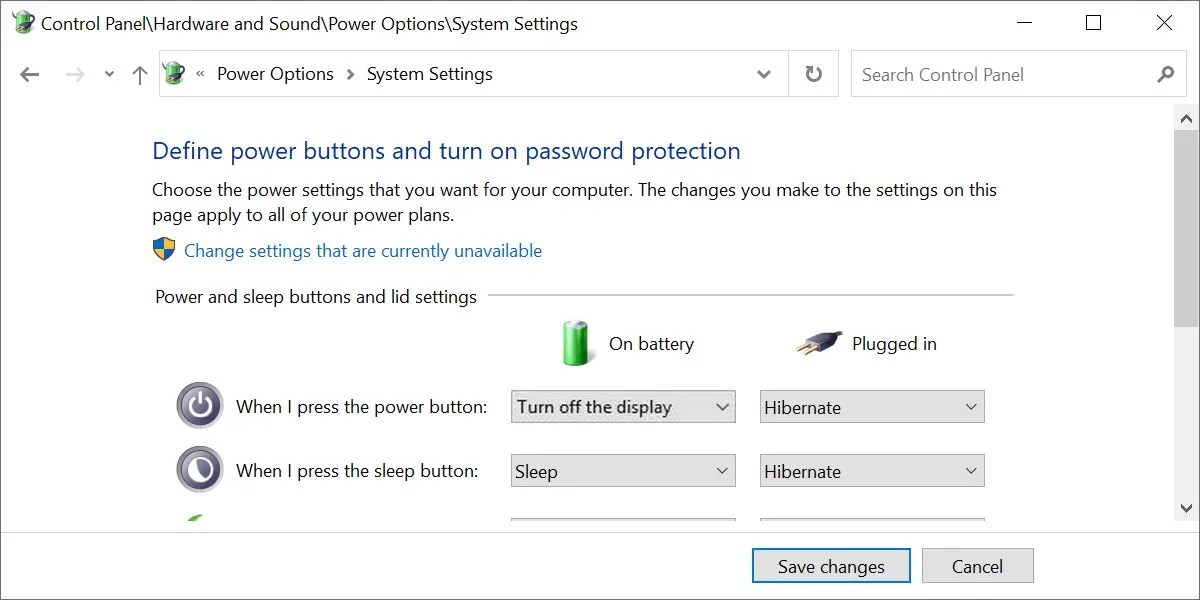Image resolution: width=1200 pixels, height=600 pixels.
Task: Click the up folder navigation arrow
Action: [139, 74]
